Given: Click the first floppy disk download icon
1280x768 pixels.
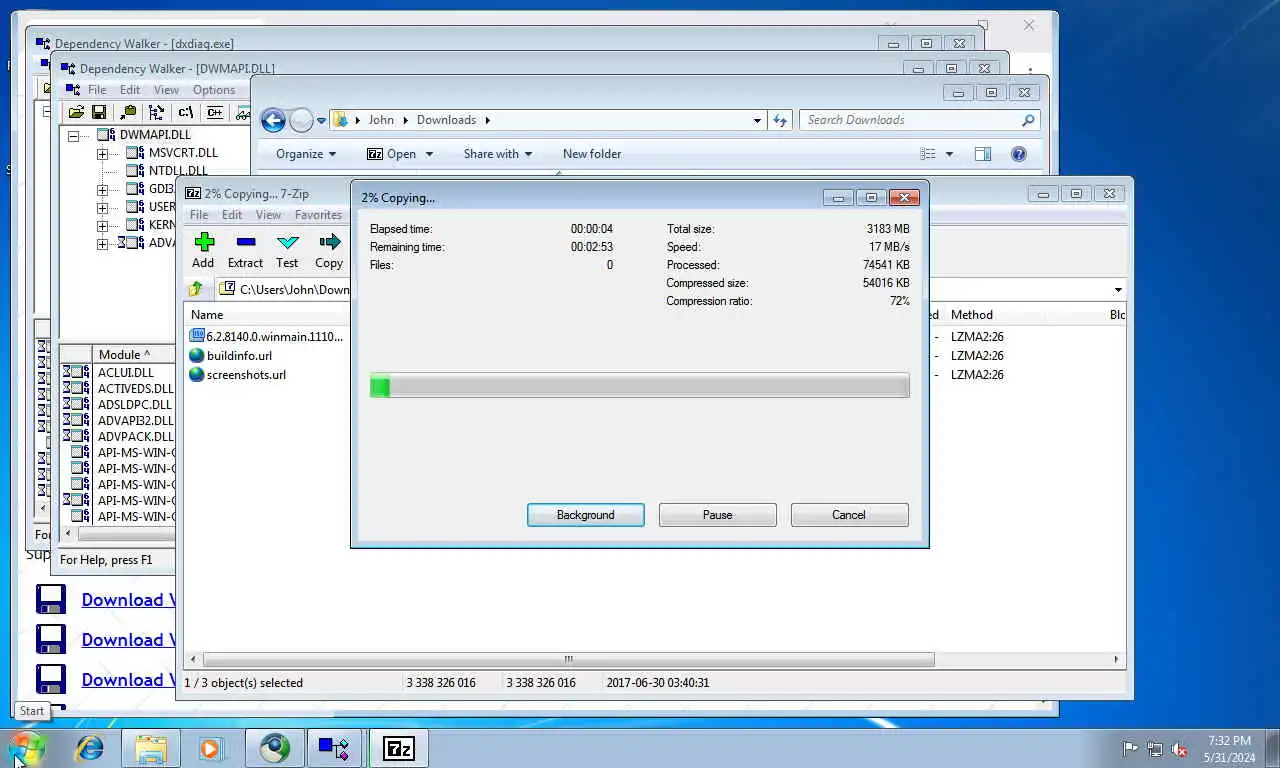Looking at the screenshot, I should click(51, 599).
